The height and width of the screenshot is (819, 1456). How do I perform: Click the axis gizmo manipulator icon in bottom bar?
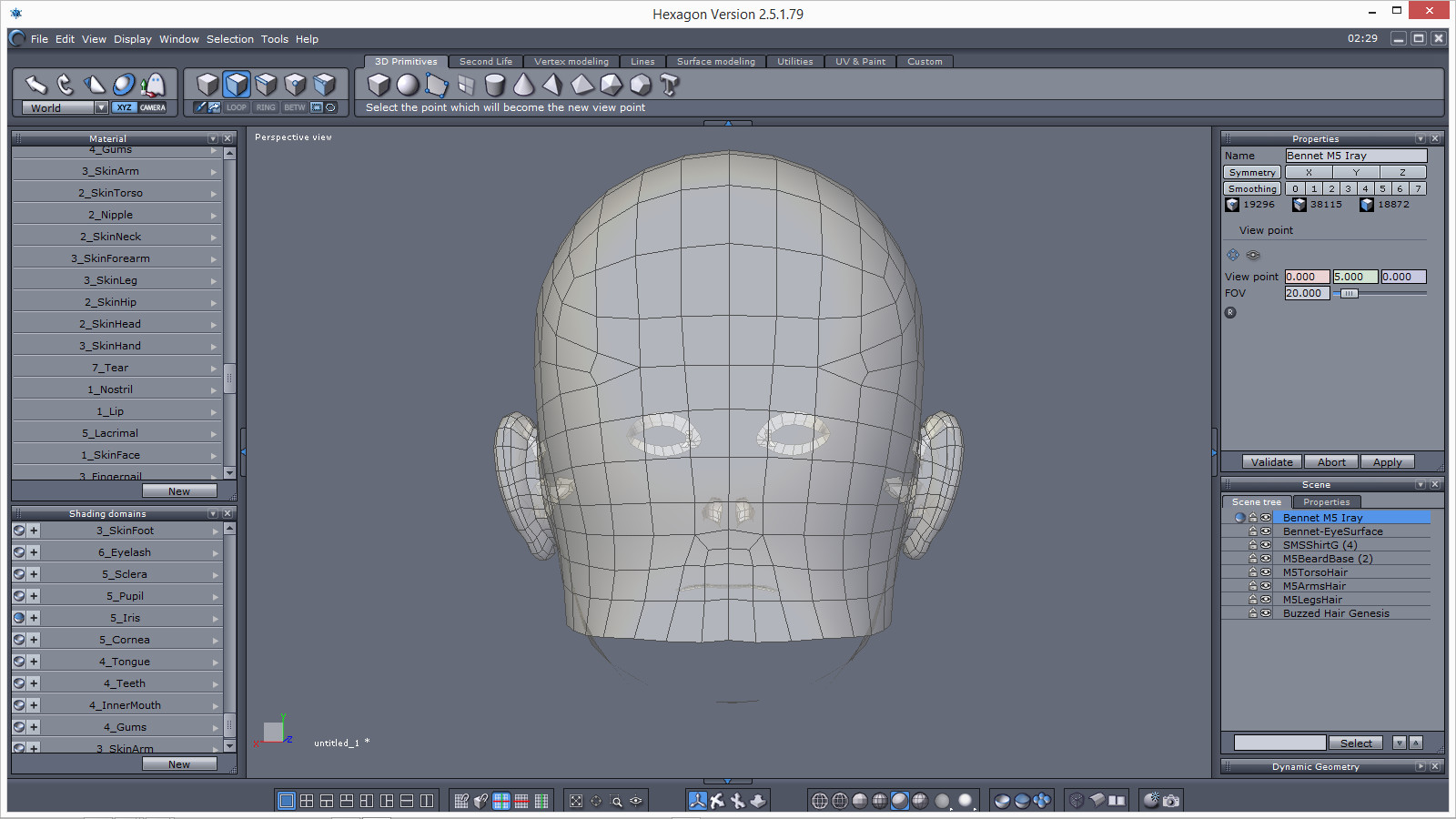(x=697, y=801)
